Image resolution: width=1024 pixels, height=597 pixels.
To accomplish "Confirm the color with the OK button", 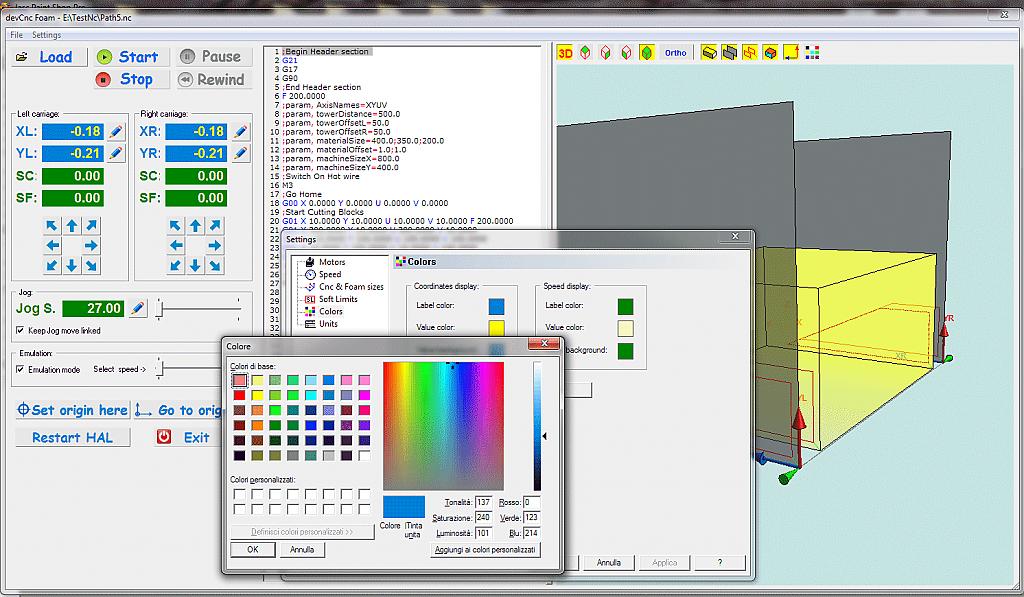I will click(x=252, y=549).
